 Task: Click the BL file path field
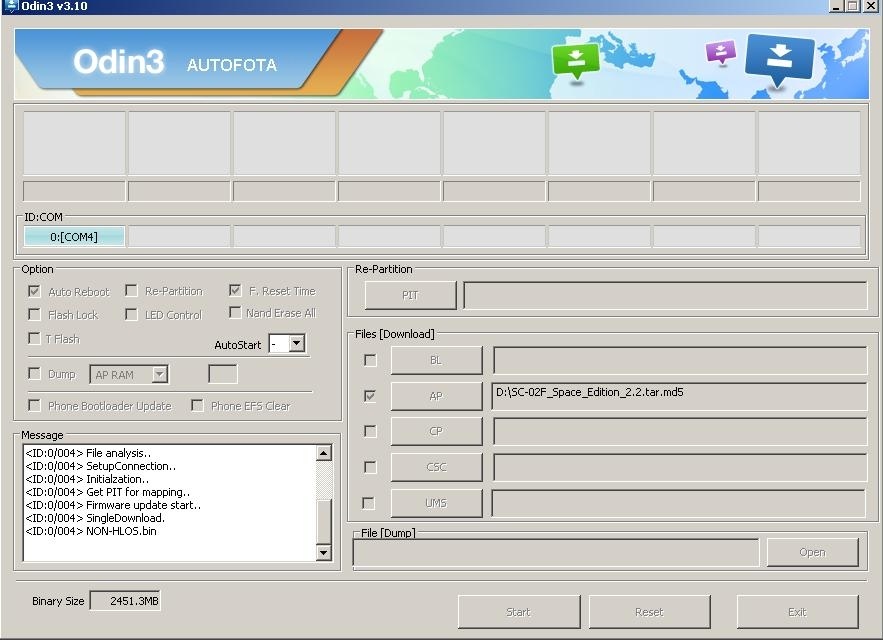[680, 360]
